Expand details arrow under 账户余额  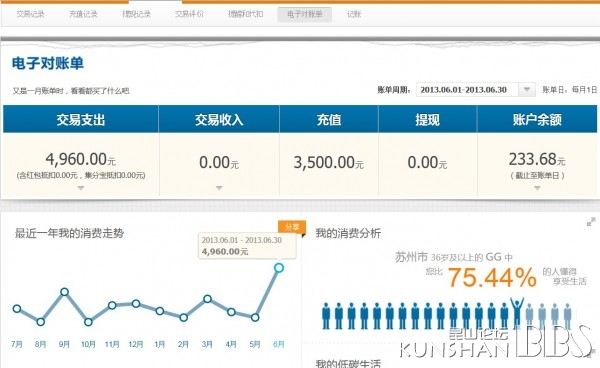(537, 188)
